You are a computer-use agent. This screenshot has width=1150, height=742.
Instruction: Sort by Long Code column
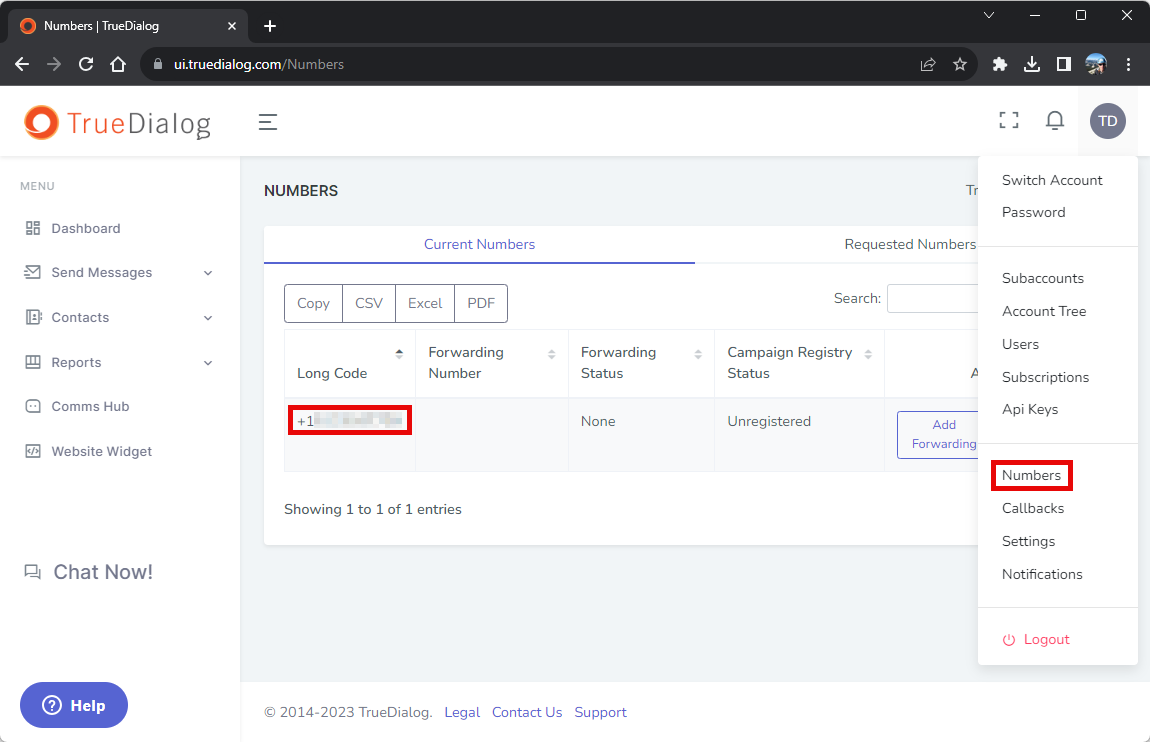click(x=349, y=363)
